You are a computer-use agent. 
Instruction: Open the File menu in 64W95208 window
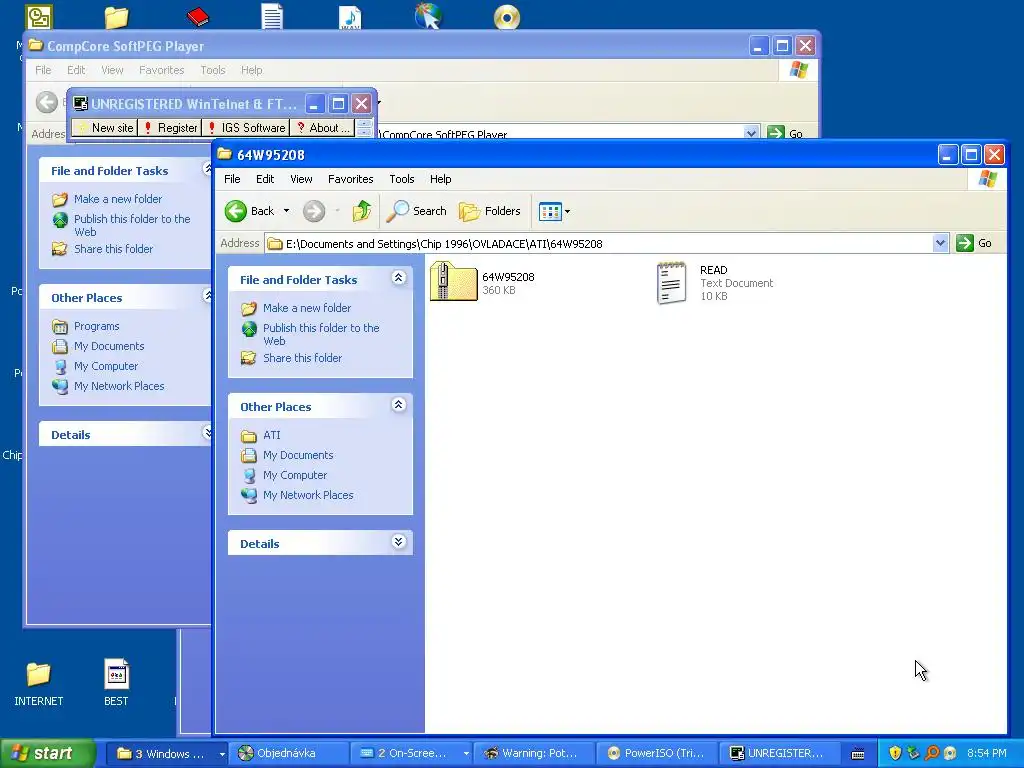[x=232, y=179]
